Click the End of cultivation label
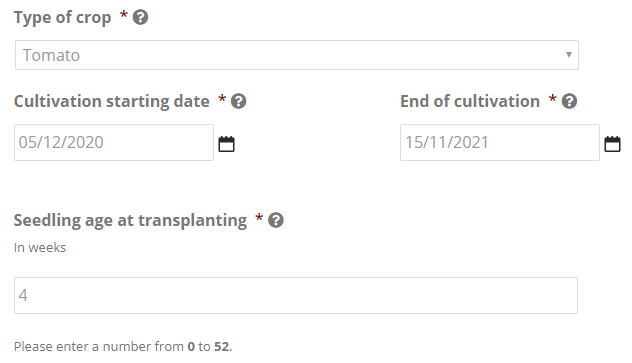The height and width of the screenshot is (363, 632). 470,101
